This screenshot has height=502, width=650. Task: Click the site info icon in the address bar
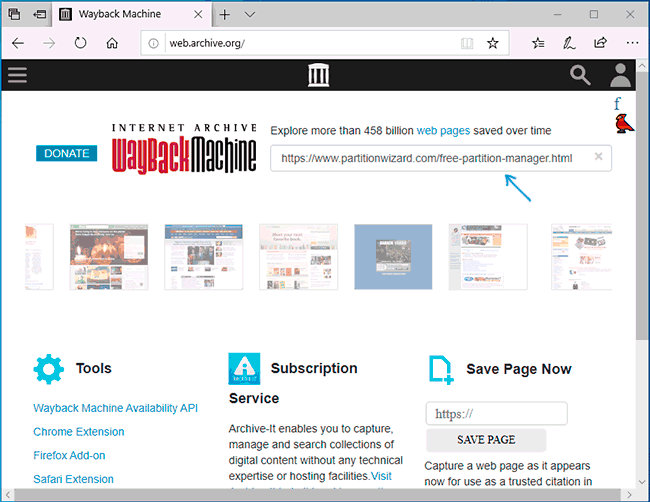[153, 43]
